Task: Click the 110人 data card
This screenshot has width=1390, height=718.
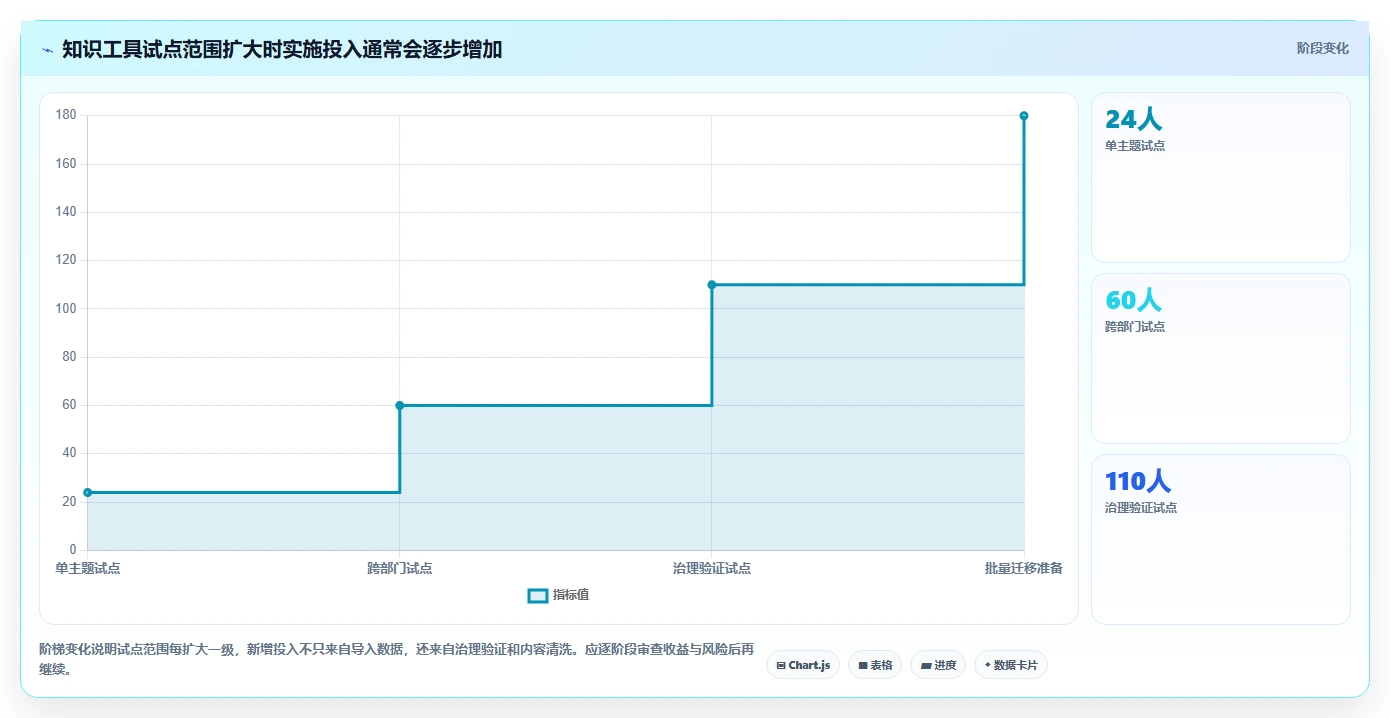Action: coord(1221,540)
